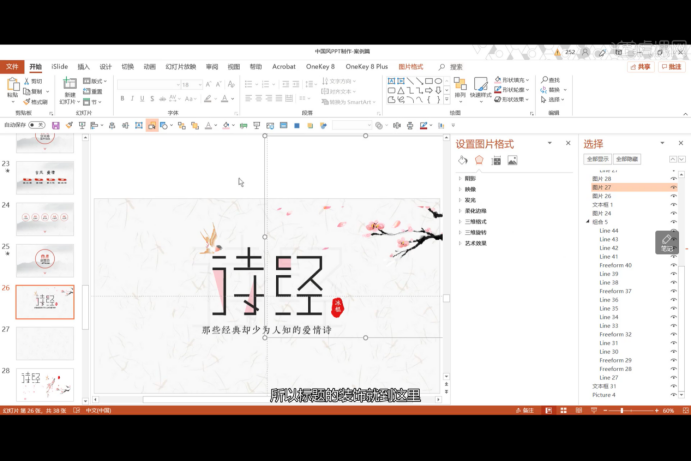Image resolution: width=692 pixels, height=461 pixels.
Task: Select slide 24 thumbnail
Action: 45,217
